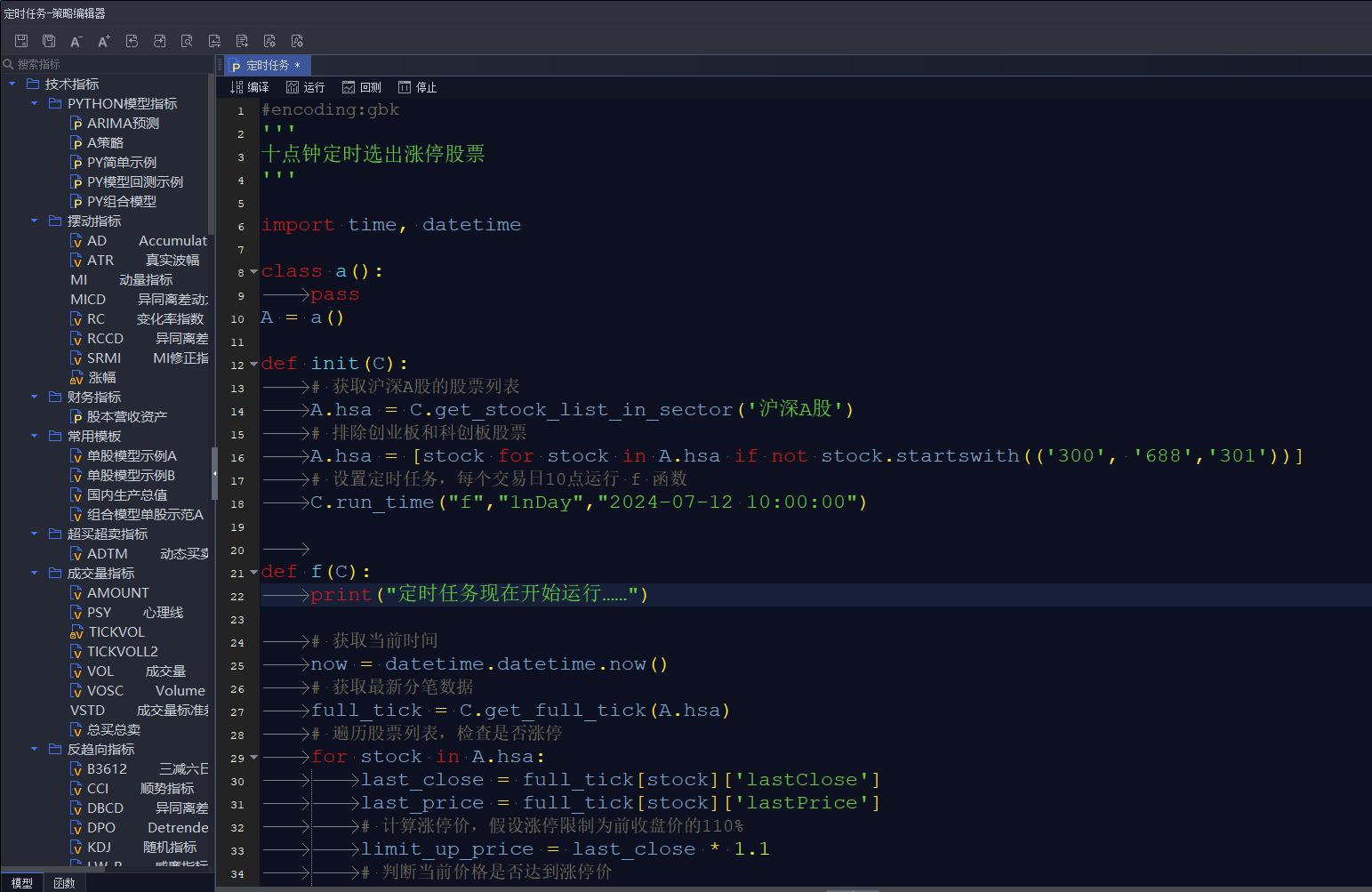Open the 单股模型示例B template
The height and width of the screenshot is (892, 1372).
pyautogui.click(x=124, y=475)
